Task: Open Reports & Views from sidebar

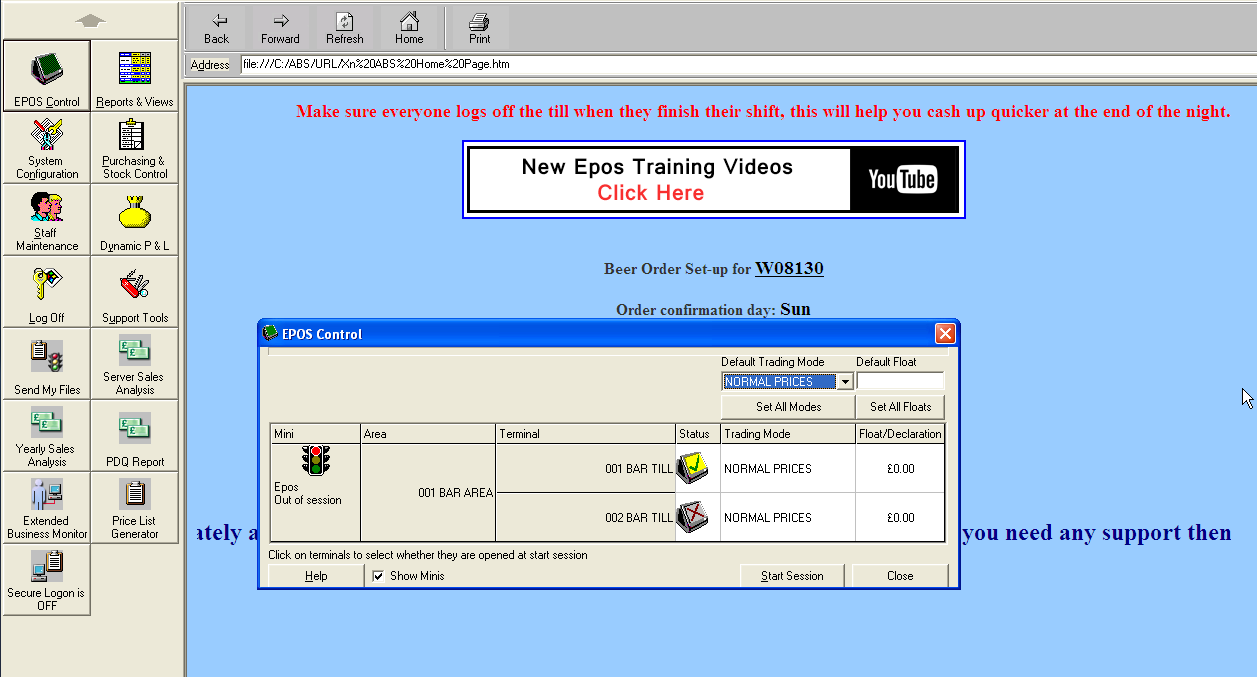Action: (135, 75)
